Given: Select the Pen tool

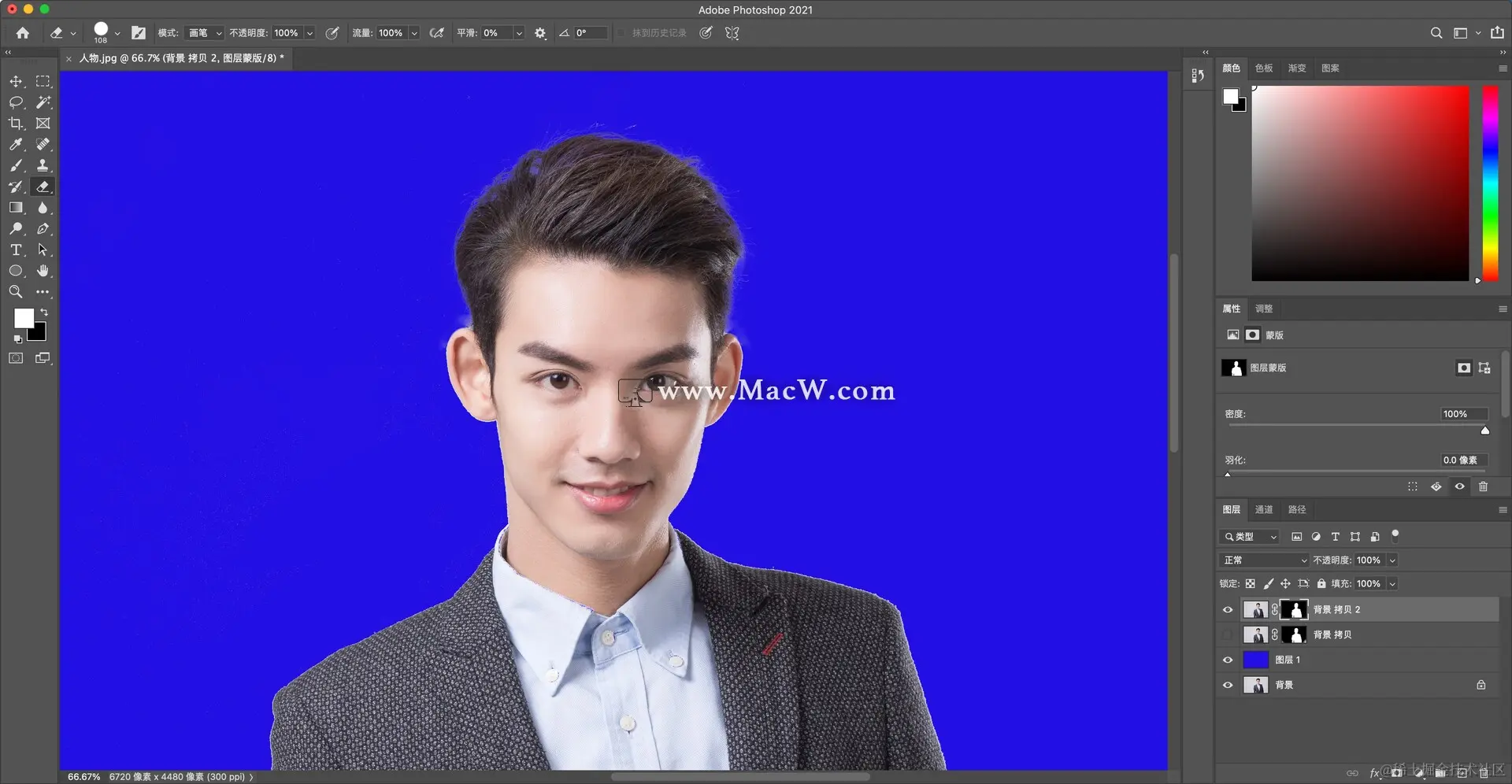Looking at the screenshot, I should (x=43, y=228).
